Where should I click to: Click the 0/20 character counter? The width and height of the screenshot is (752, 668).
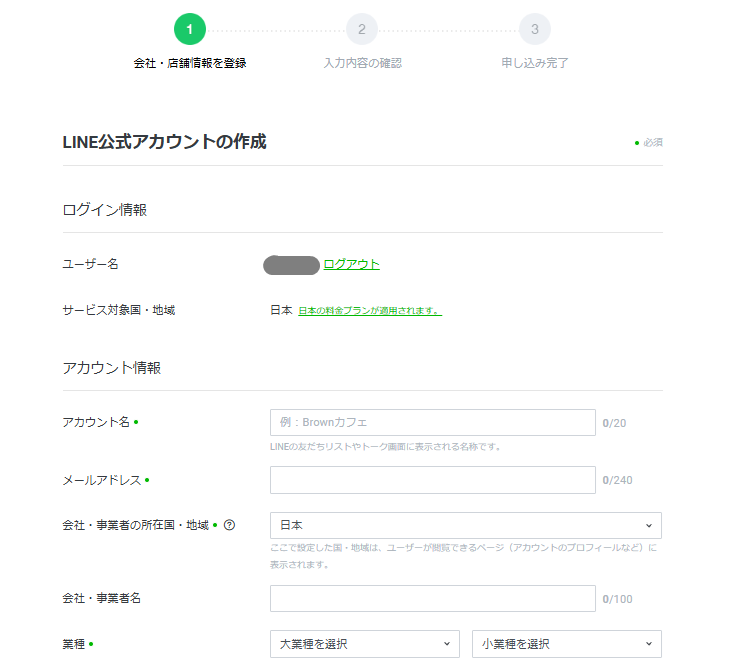coord(614,423)
